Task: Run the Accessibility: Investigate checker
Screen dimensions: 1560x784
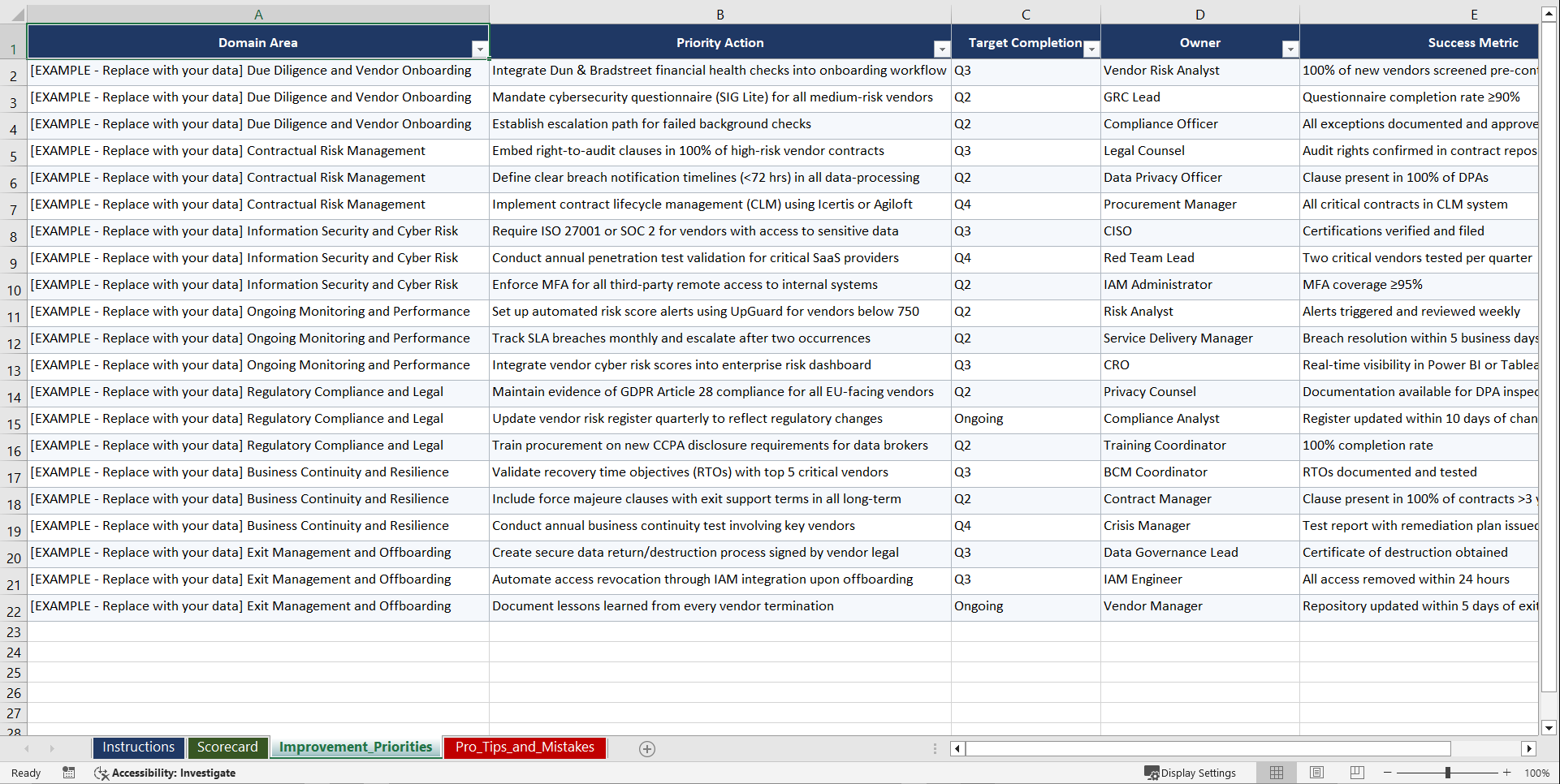Action: pyautogui.click(x=166, y=773)
